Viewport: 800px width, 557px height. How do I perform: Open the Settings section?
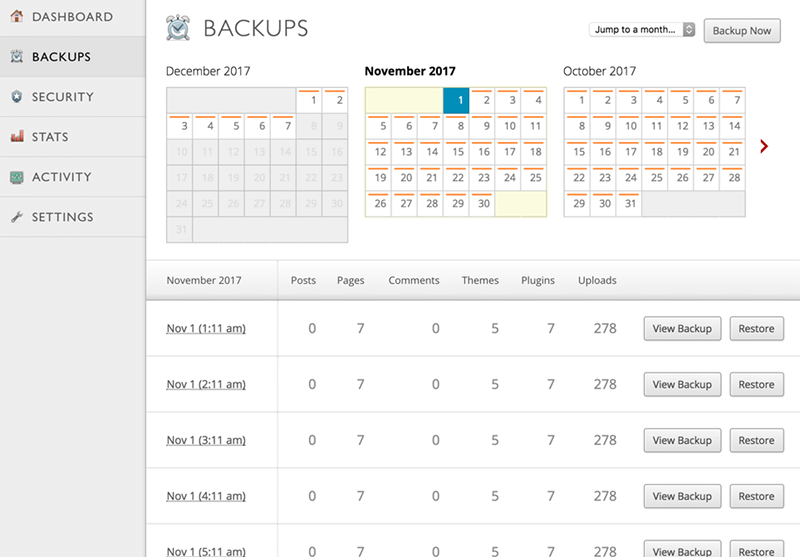click(72, 217)
